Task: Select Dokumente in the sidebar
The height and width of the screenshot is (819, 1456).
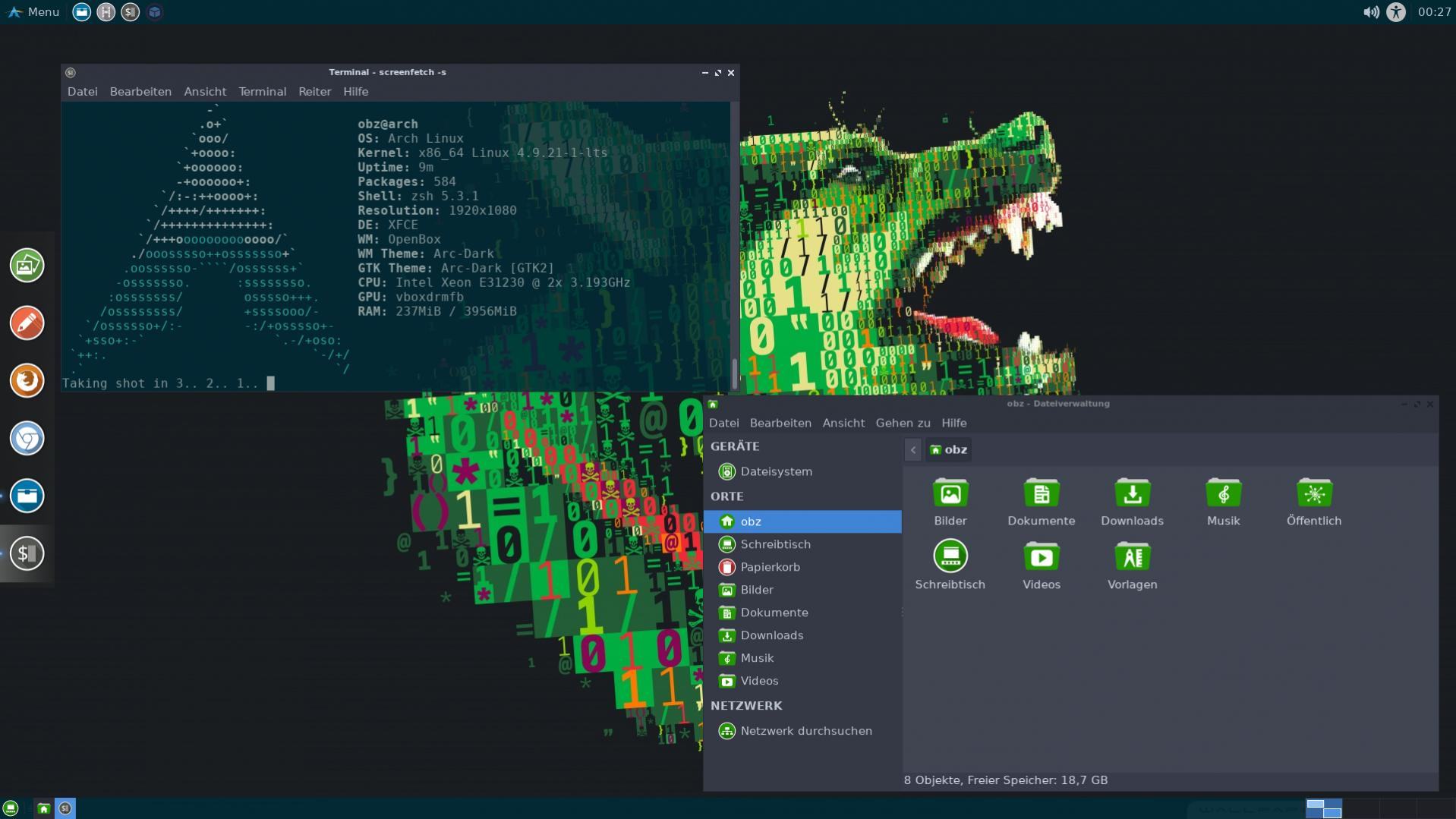Action: (802, 613)
